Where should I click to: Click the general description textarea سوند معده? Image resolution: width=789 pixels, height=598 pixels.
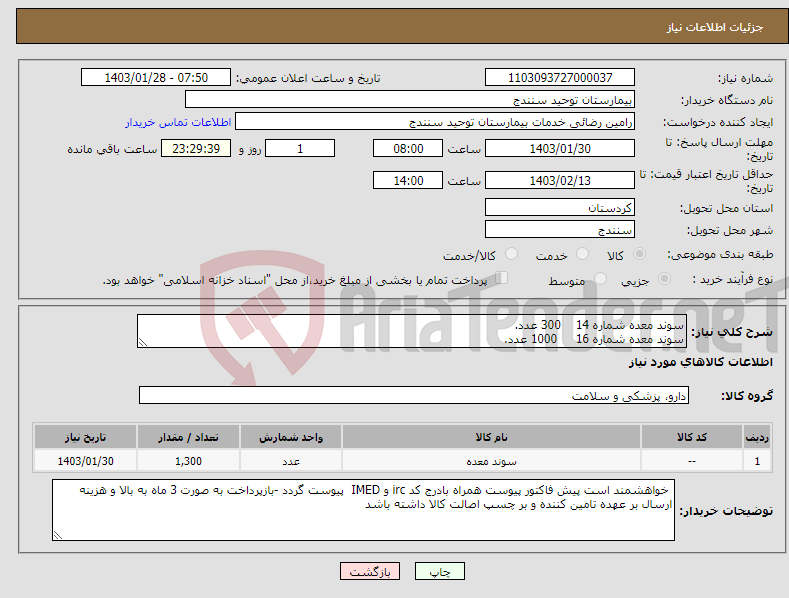(x=412, y=331)
